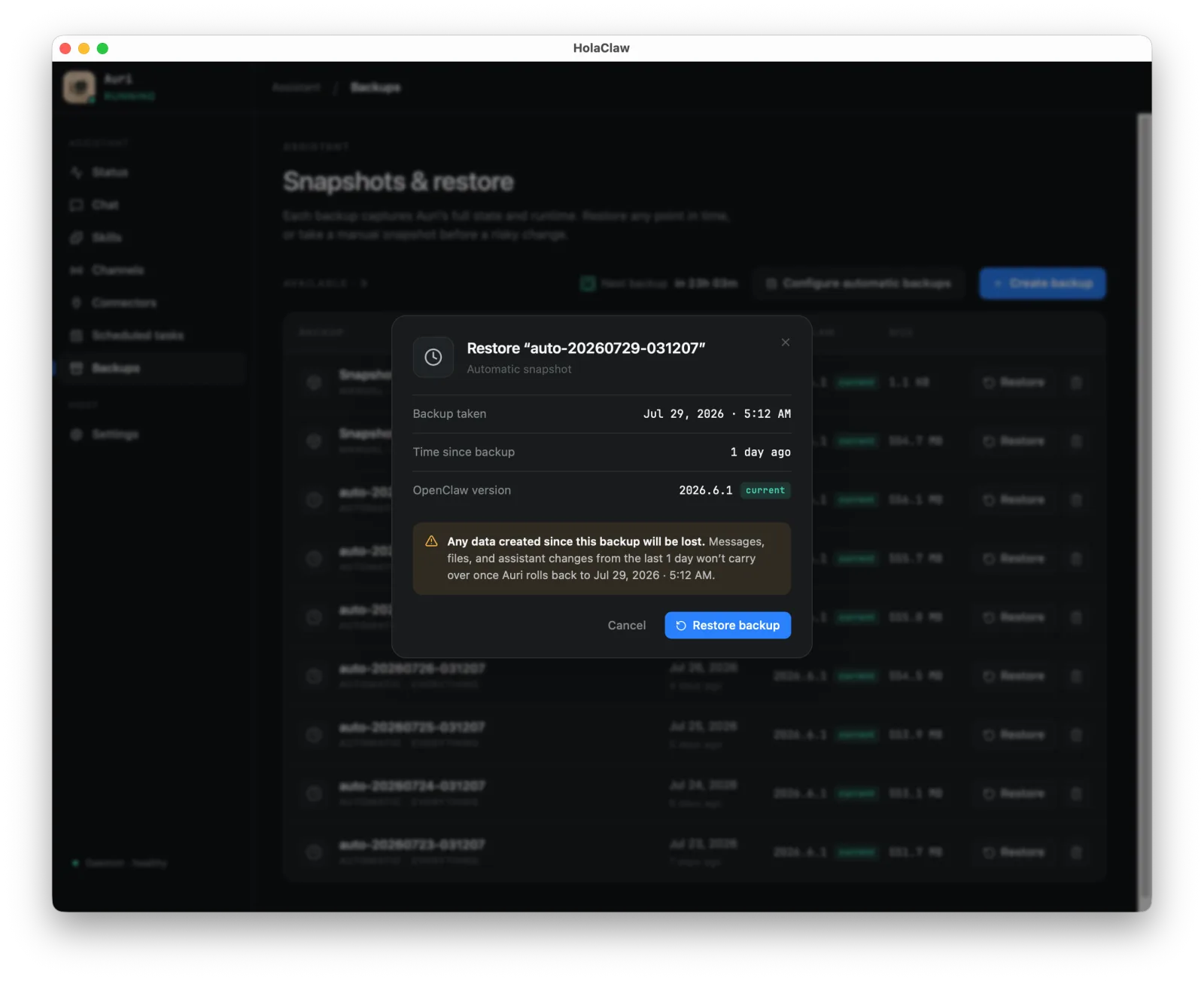Screen dimensions: 1204x981
Task: Click Restore on the auto-20260726-031207 row
Action: [1014, 676]
